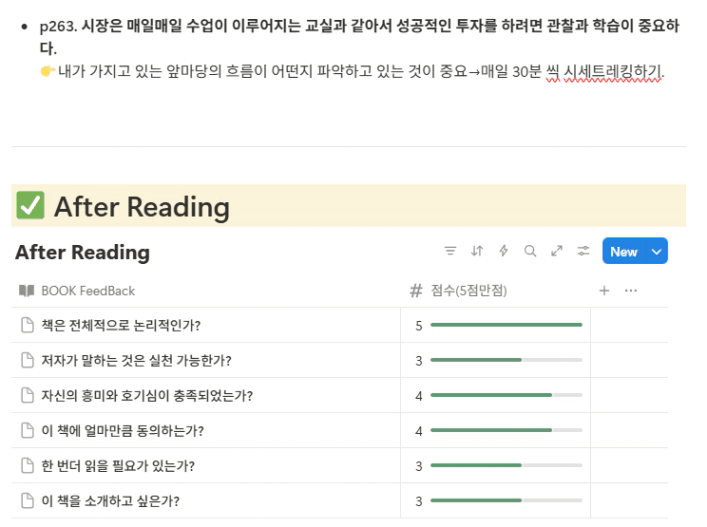
Task: Open database as full page icon
Action: pyautogui.click(x=557, y=251)
